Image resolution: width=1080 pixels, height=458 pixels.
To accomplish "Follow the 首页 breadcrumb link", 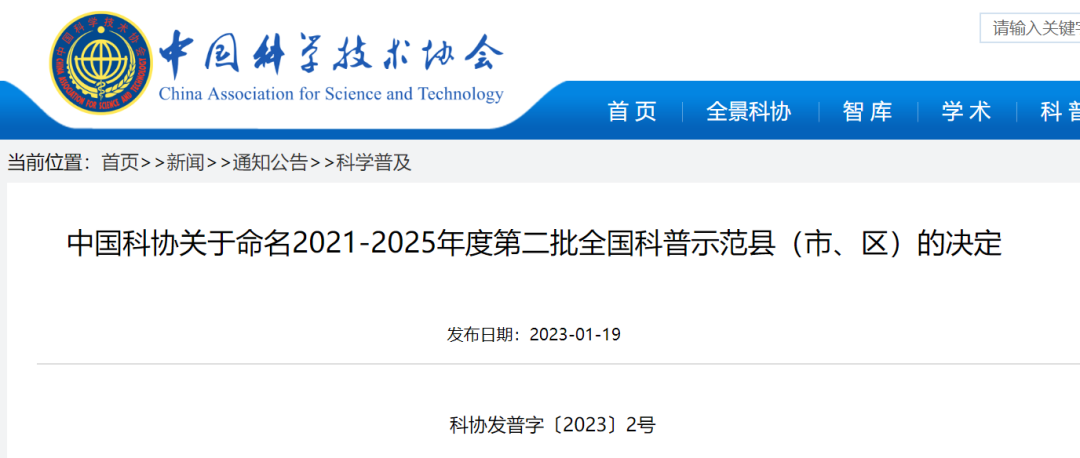I will (x=121, y=163).
